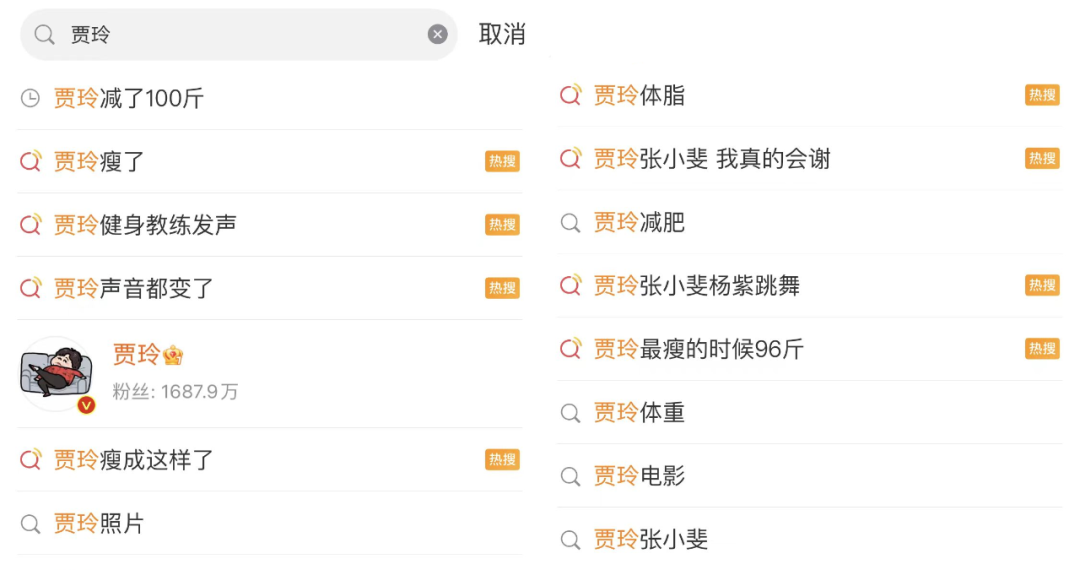Select suggestion 贾玲最瘦的时候96斤
This screenshot has height=570, width=1080.
[698, 349]
